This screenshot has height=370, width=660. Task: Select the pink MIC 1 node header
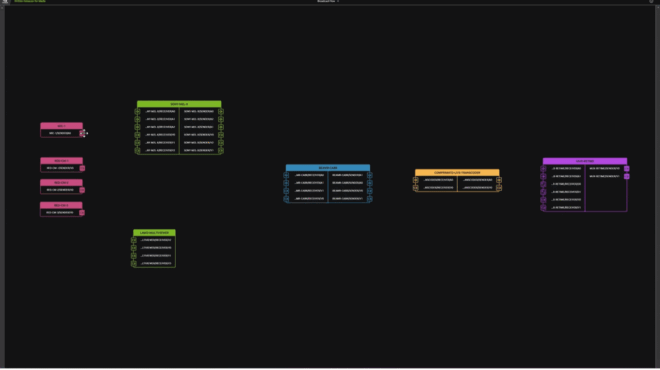click(x=61, y=126)
